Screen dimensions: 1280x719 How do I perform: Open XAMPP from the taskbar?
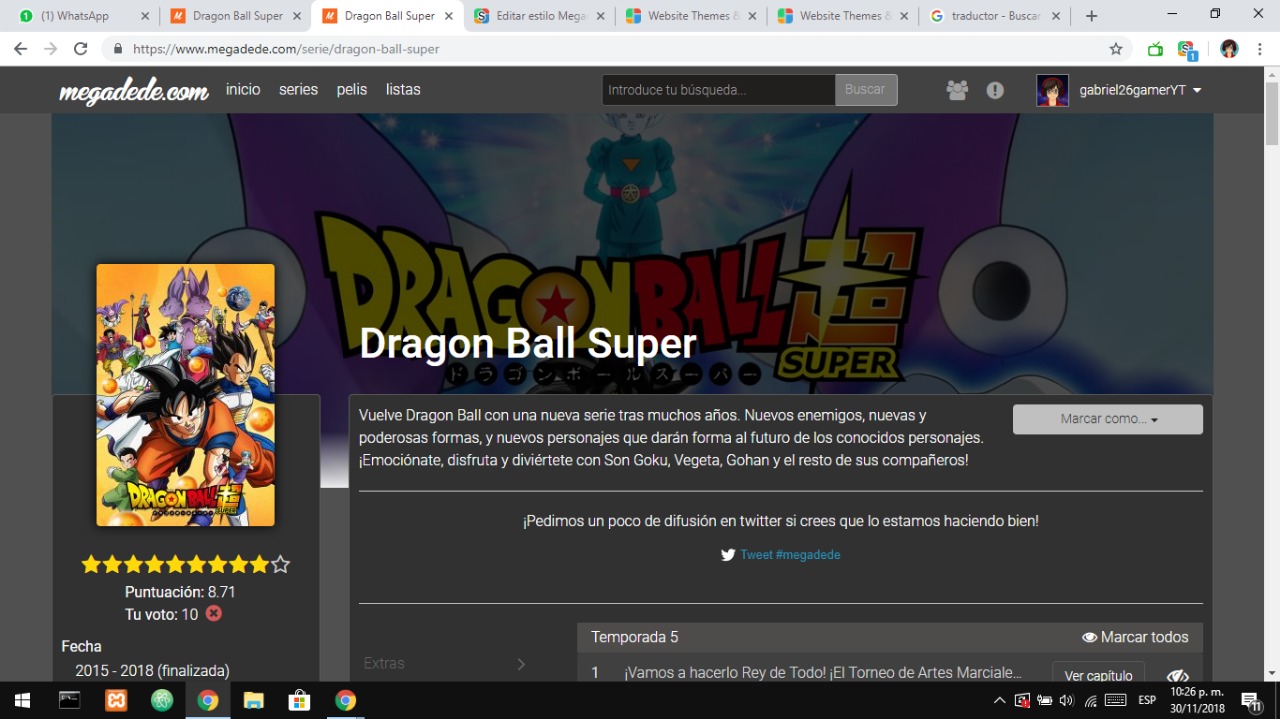click(x=116, y=700)
